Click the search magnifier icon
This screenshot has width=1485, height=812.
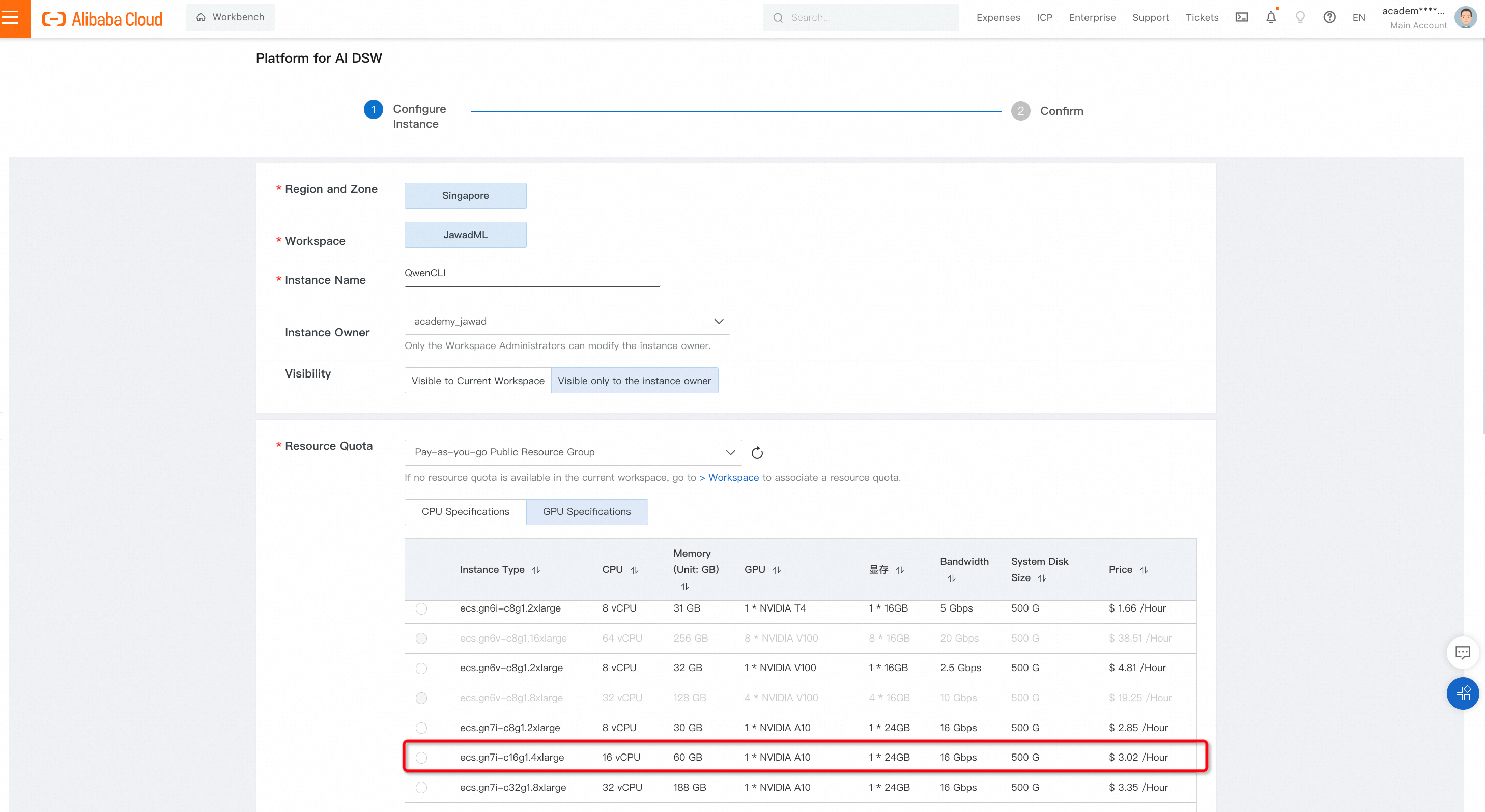pos(778,18)
